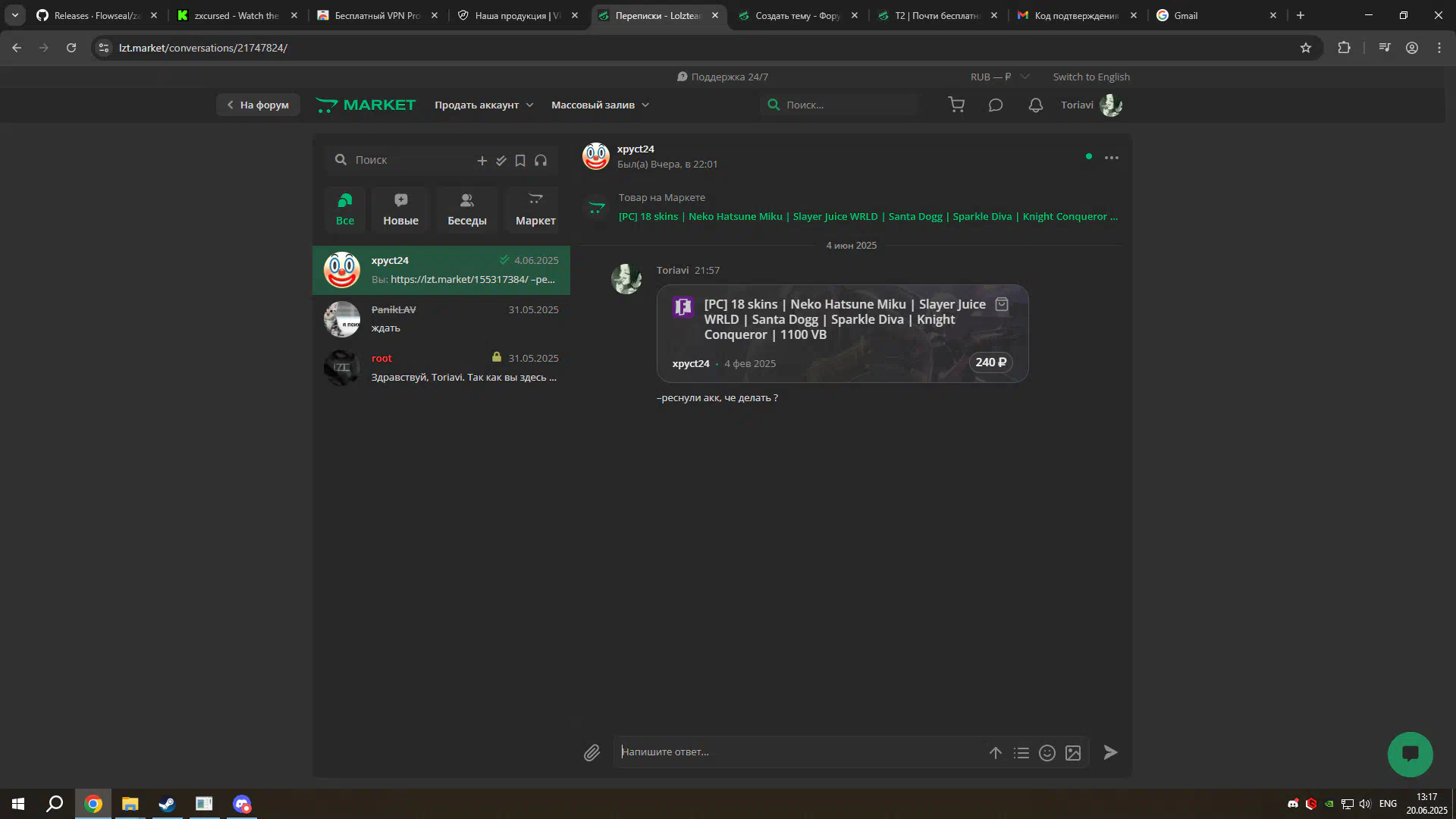Go back with На форум button
Viewport: 1456px width, 819px height.
[x=258, y=105]
